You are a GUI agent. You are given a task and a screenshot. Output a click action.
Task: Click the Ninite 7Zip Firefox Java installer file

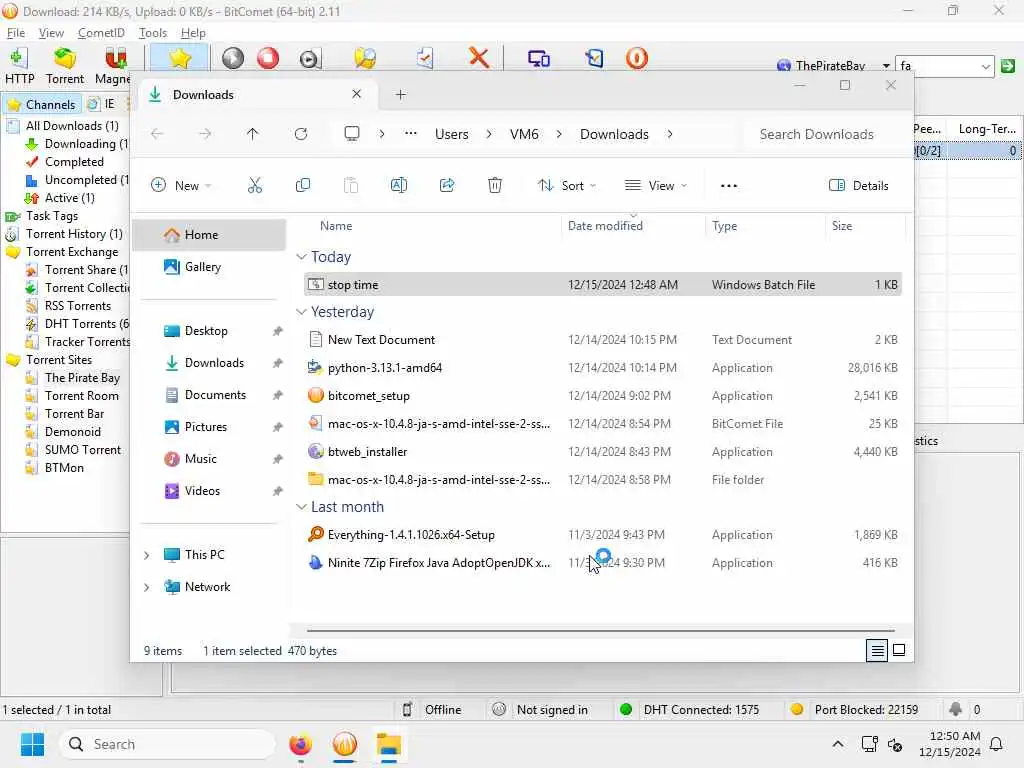[602, 563]
